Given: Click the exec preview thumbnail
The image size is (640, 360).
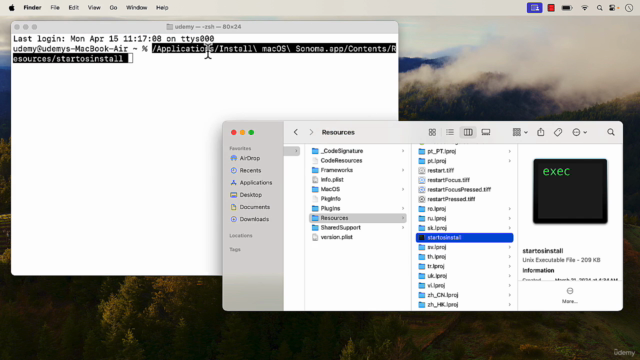Looking at the screenshot, I should (x=570, y=191).
